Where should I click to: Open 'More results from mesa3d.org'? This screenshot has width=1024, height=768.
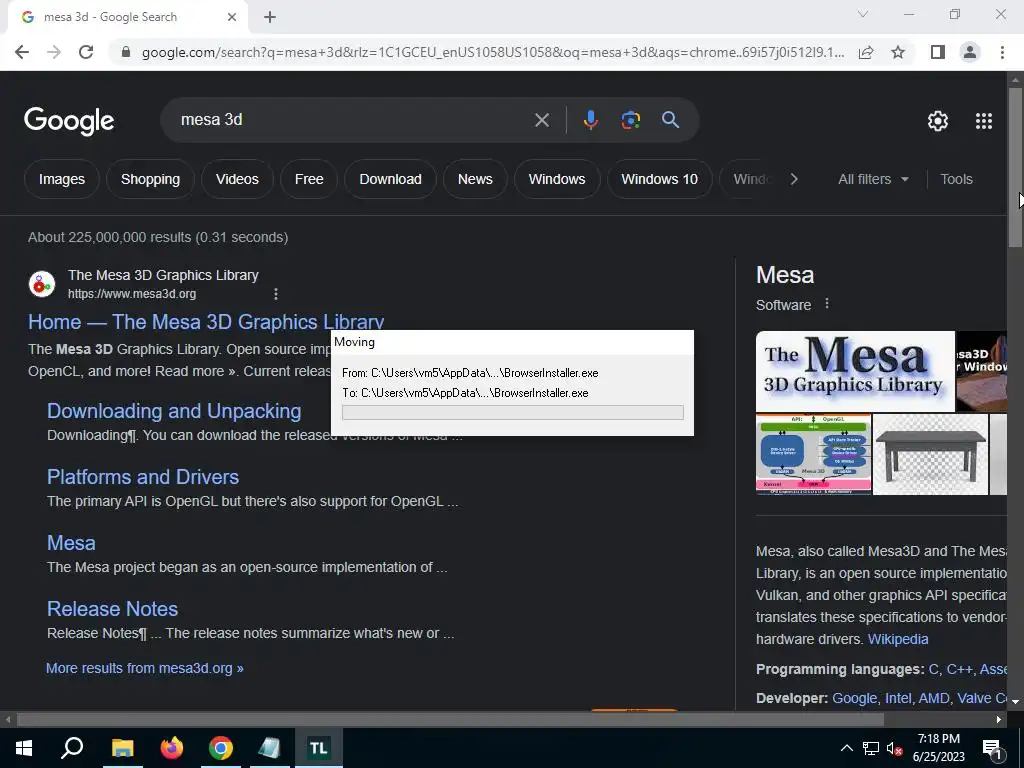(x=144, y=668)
